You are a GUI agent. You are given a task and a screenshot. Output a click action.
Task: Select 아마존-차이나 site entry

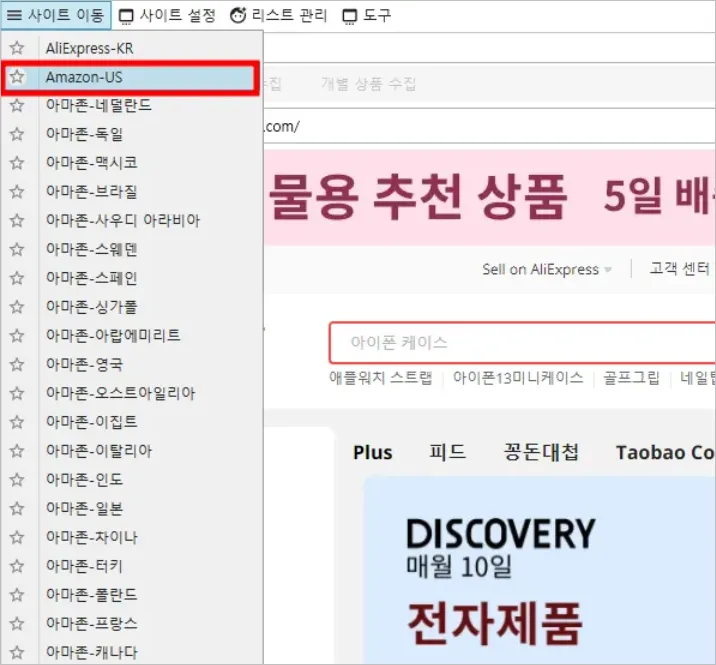(x=132, y=537)
